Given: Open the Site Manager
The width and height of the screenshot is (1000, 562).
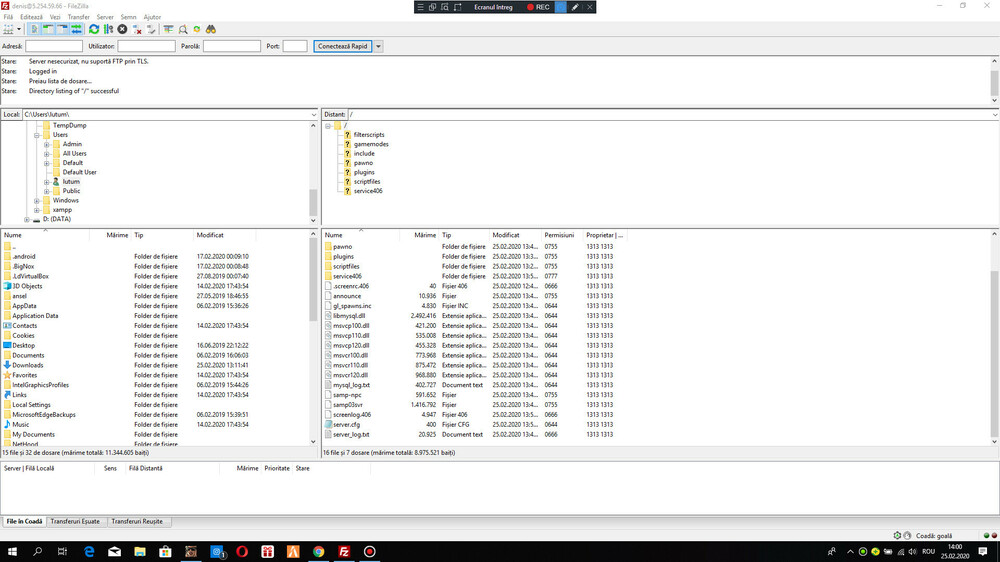Looking at the screenshot, I should pos(8,29).
